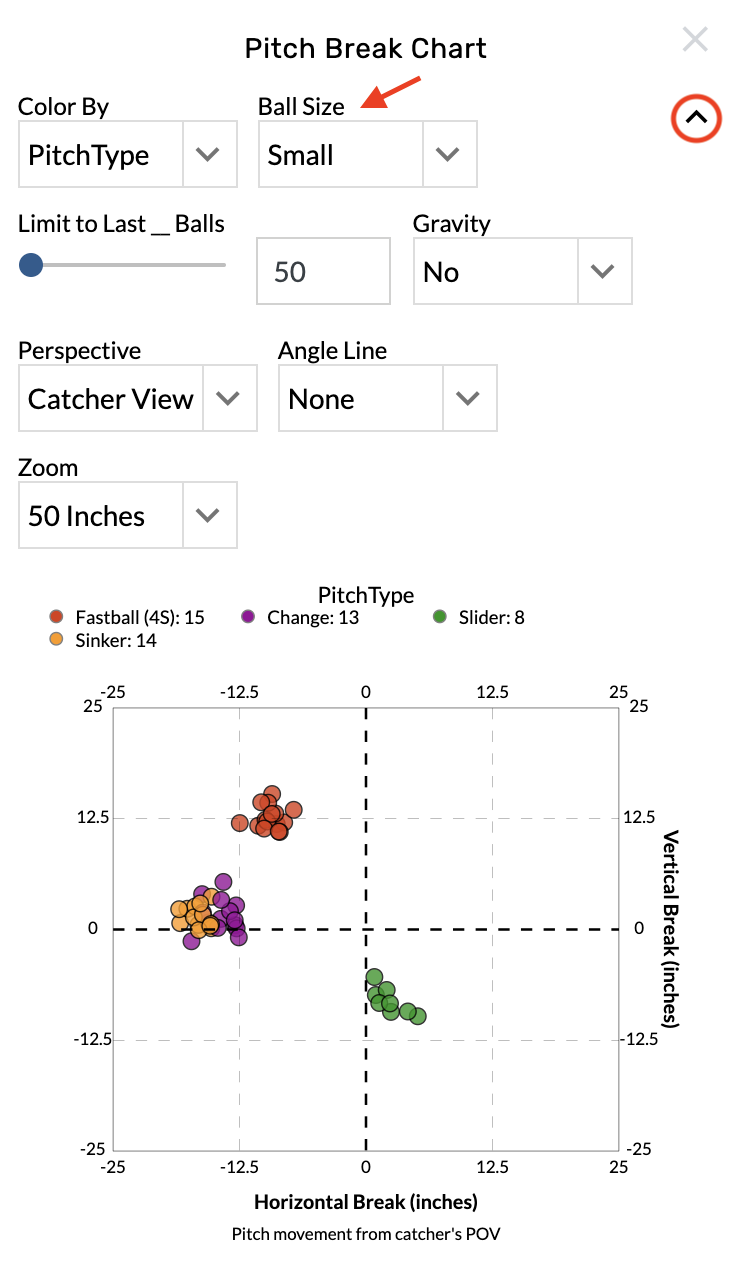Collapse the chart settings panel via chevron
This screenshot has height=1262, width=732.
[695, 118]
